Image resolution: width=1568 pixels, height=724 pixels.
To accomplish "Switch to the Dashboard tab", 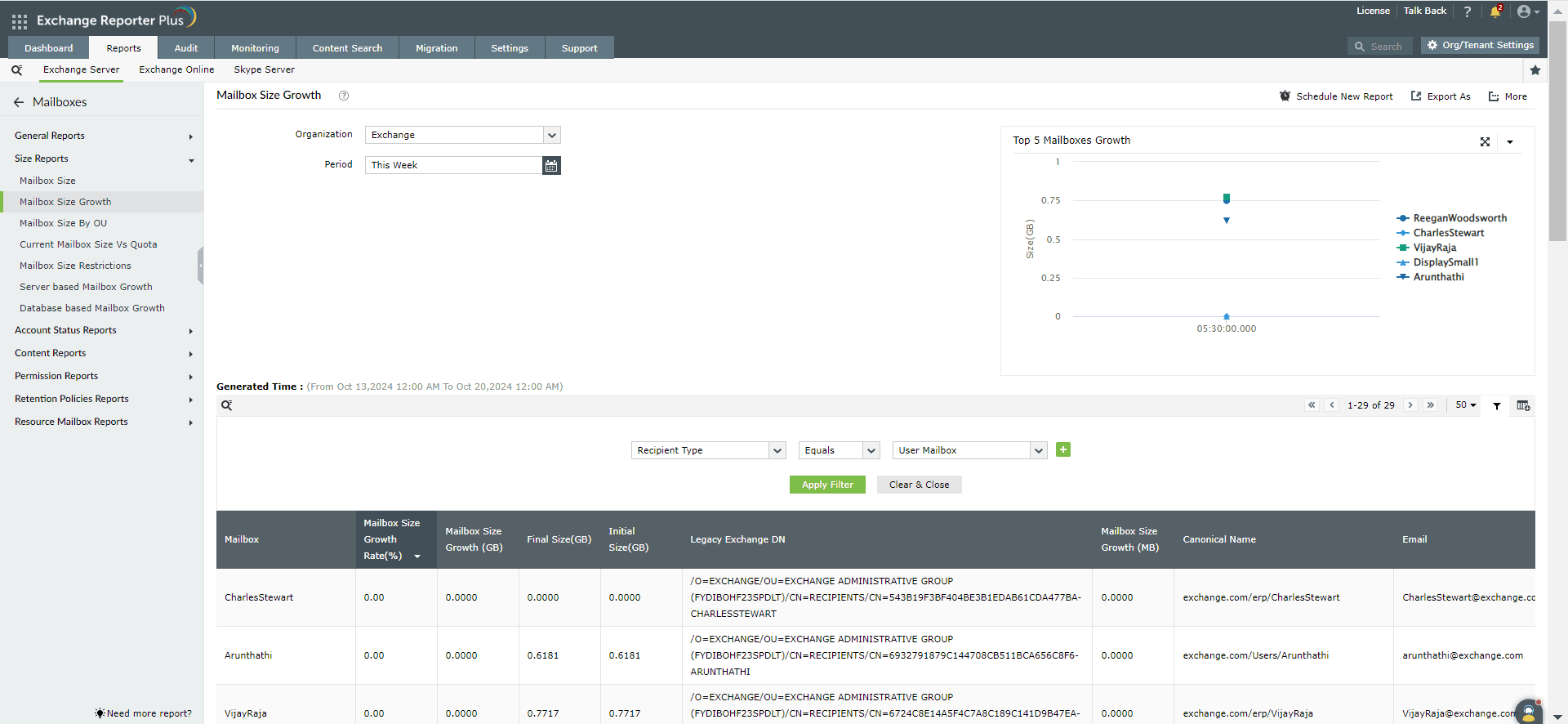I will (49, 48).
